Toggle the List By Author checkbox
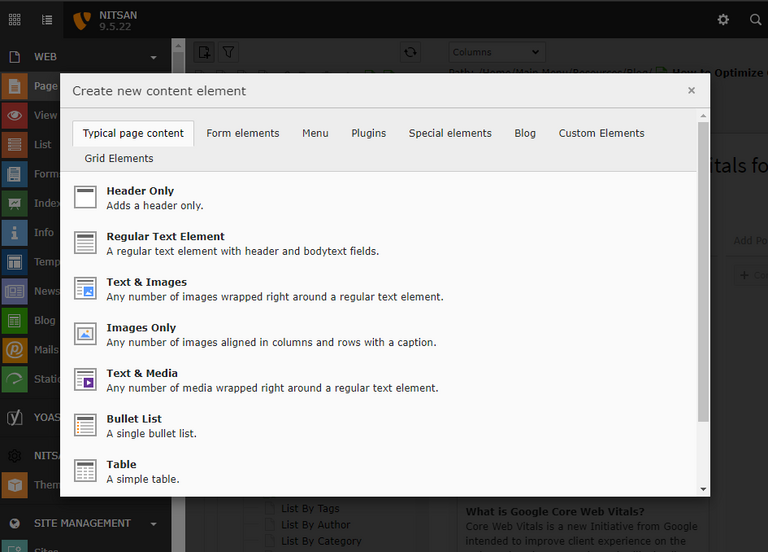 269,525
